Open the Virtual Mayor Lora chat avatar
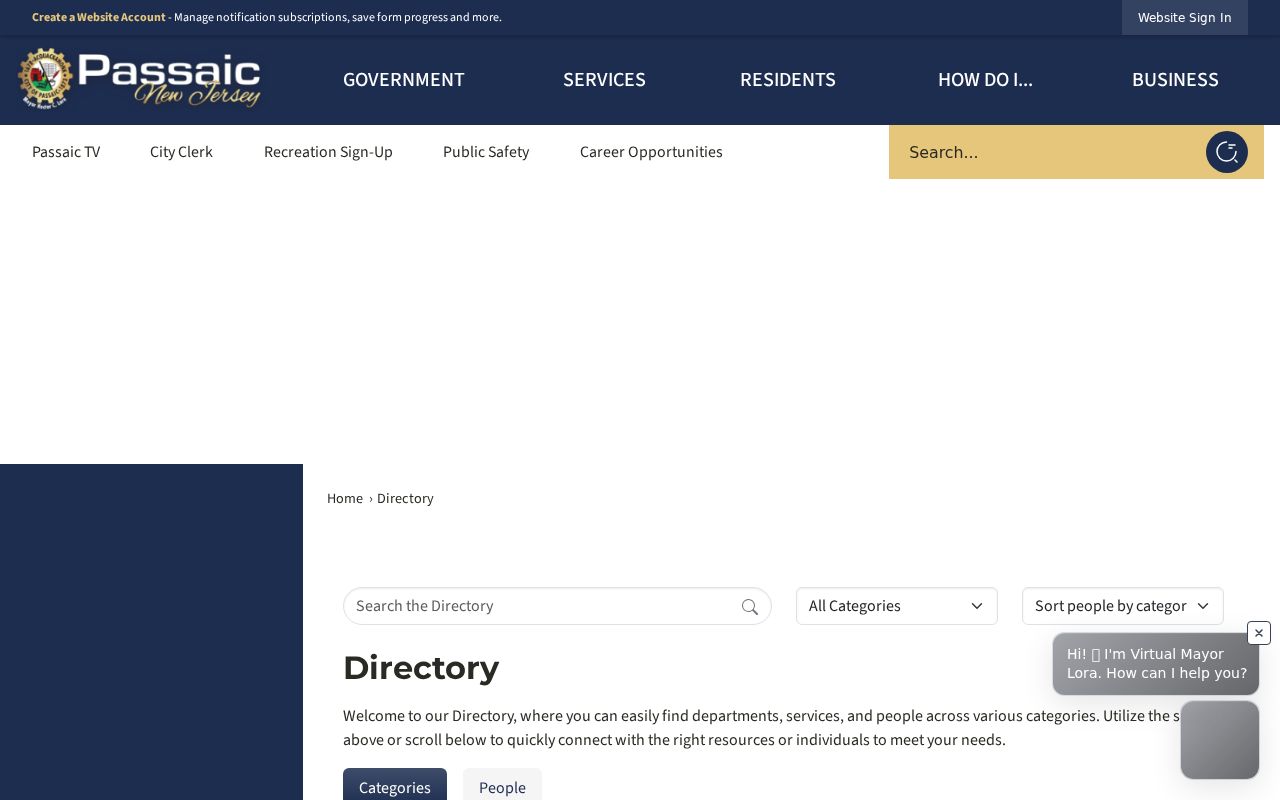Image resolution: width=1280 pixels, height=800 pixels. coord(1219,740)
